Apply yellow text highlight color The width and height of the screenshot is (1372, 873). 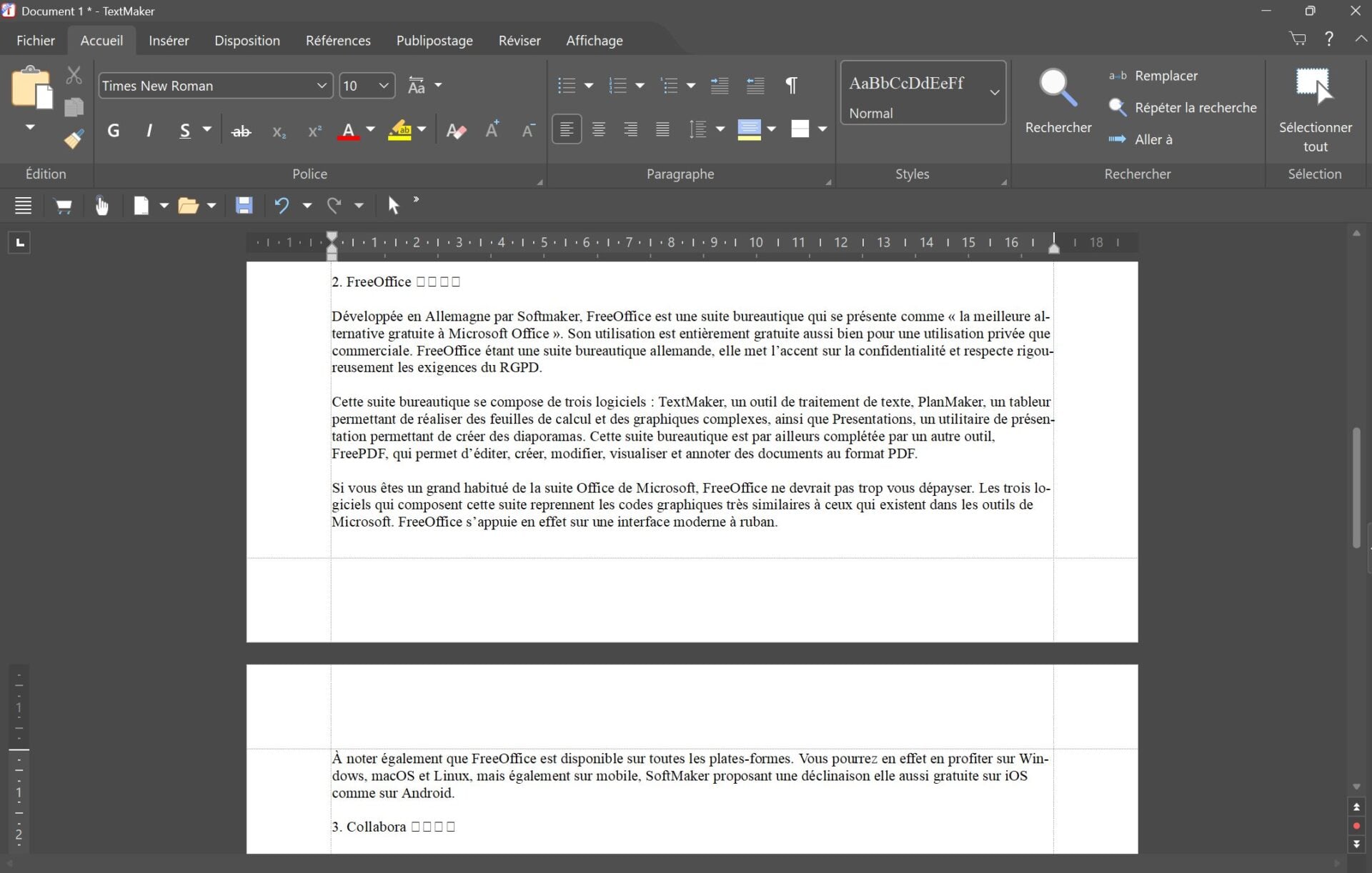point(400,131)
